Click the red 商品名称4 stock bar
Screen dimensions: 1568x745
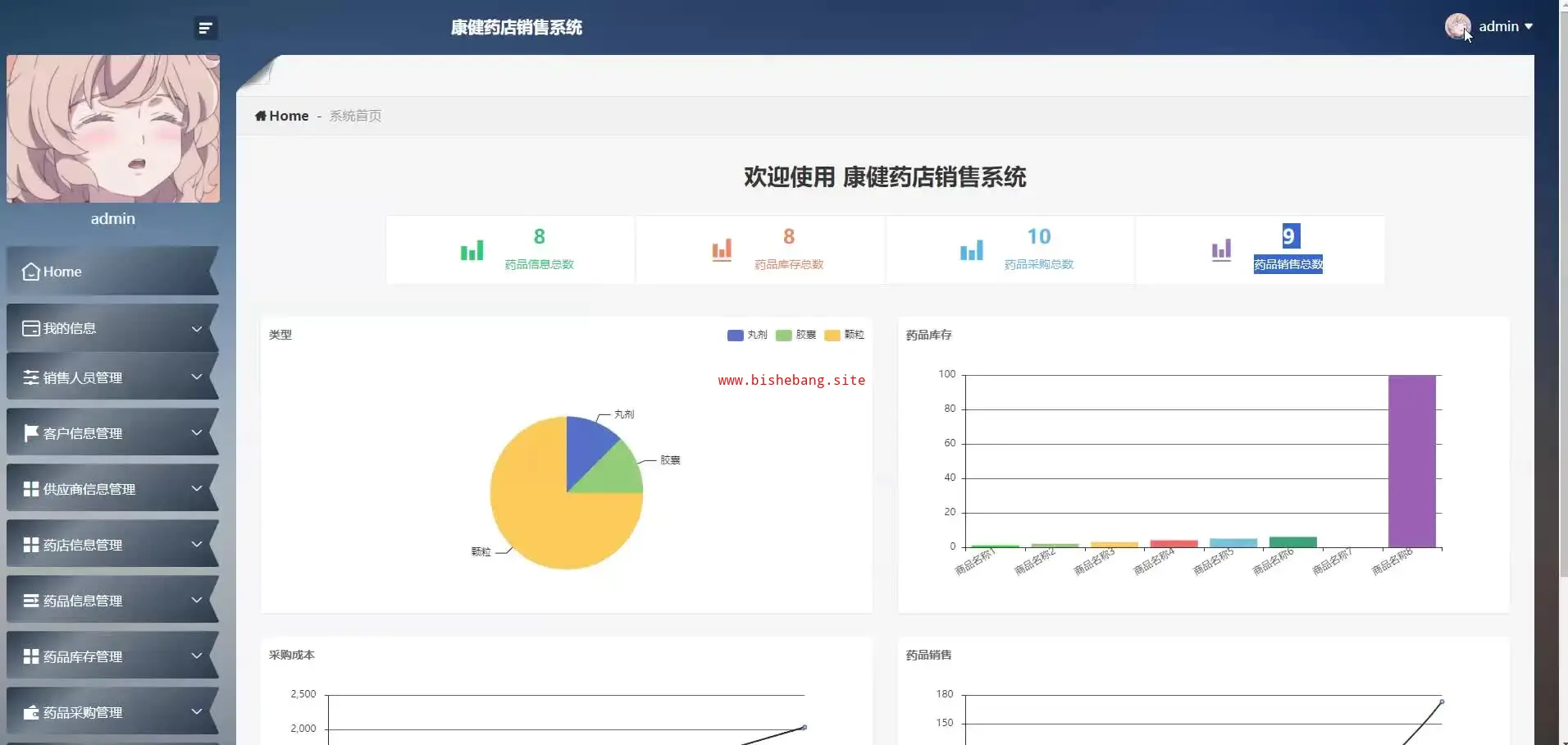coord(1174,543)
